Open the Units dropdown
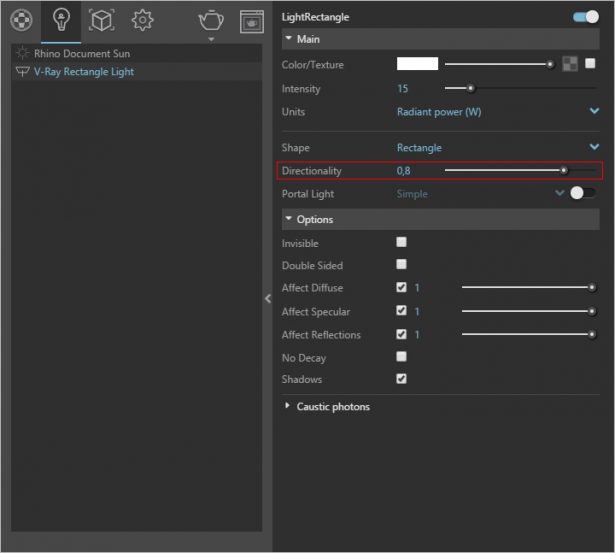 [498, 112]
